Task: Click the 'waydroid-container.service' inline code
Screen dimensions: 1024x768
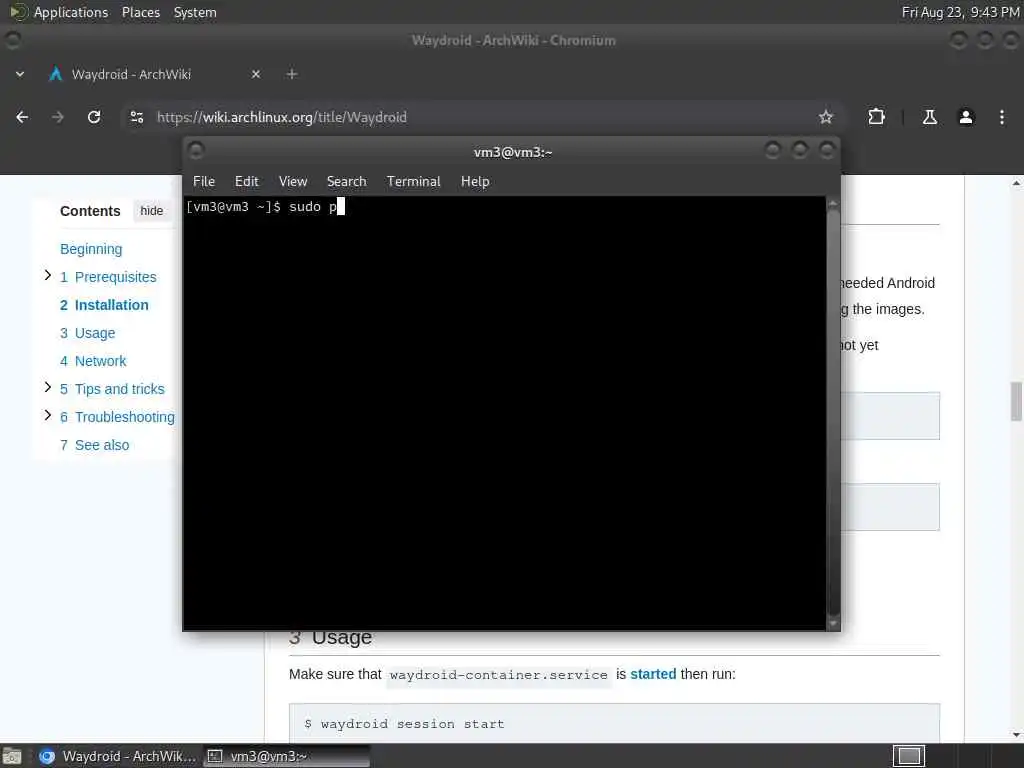Action: click(498, 675)
